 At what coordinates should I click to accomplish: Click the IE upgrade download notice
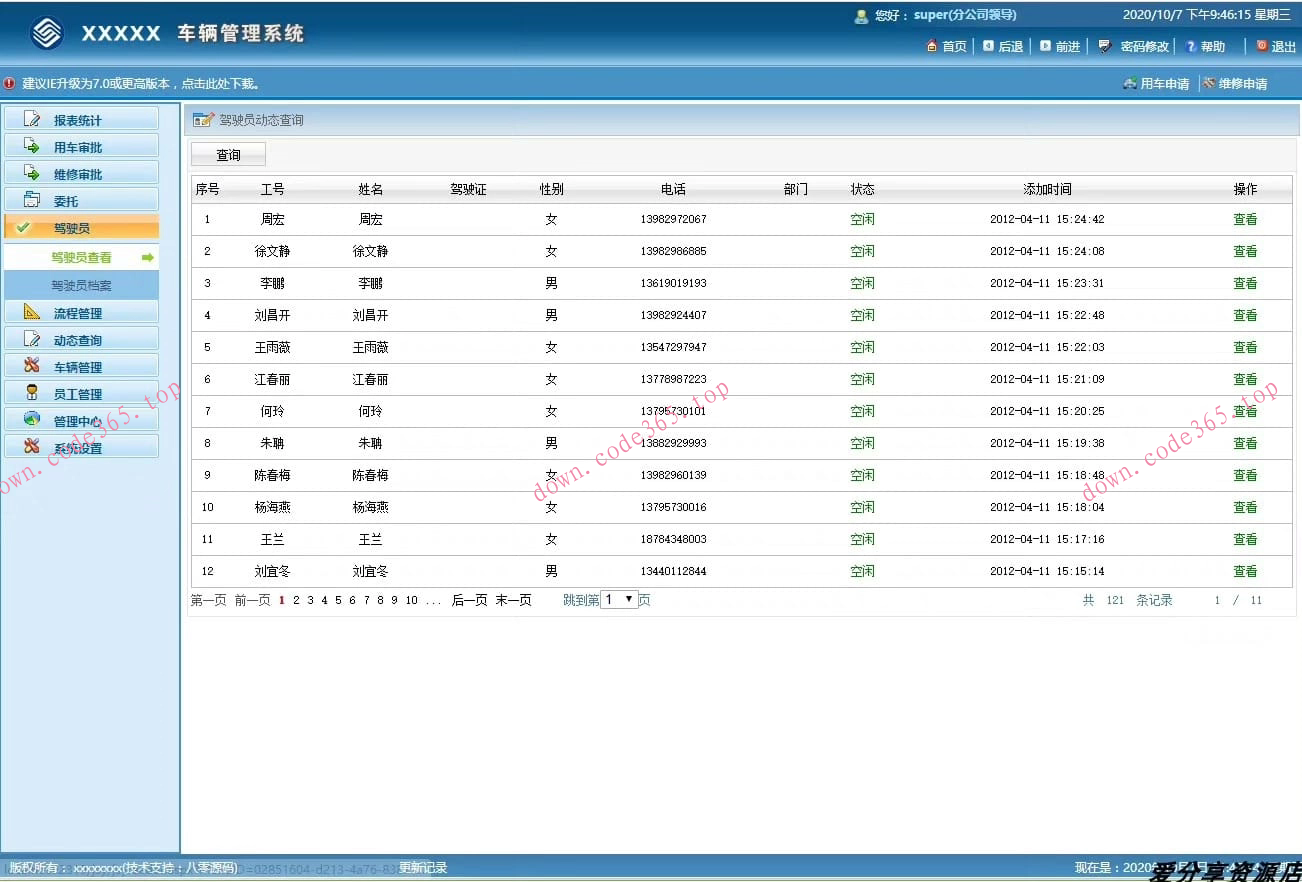140,84
